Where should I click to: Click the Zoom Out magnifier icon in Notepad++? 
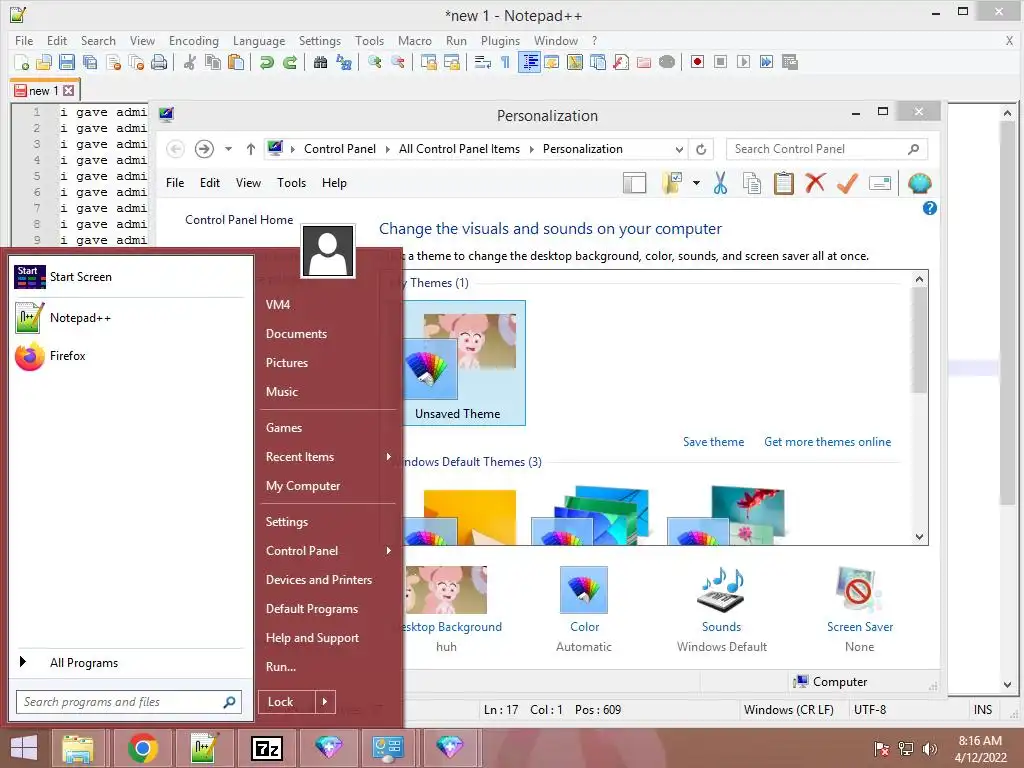[x=398, y=62]
